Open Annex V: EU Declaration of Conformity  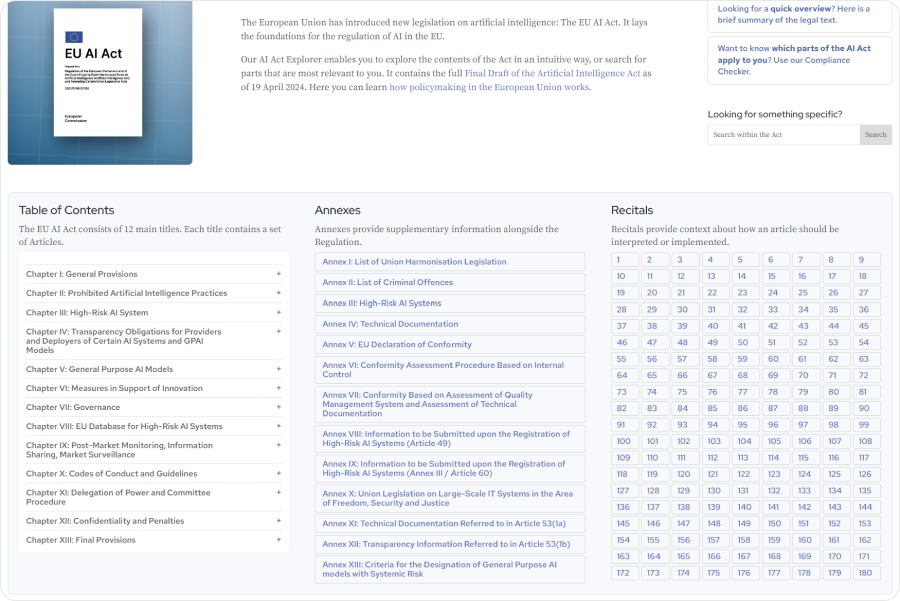pos(450,344)
